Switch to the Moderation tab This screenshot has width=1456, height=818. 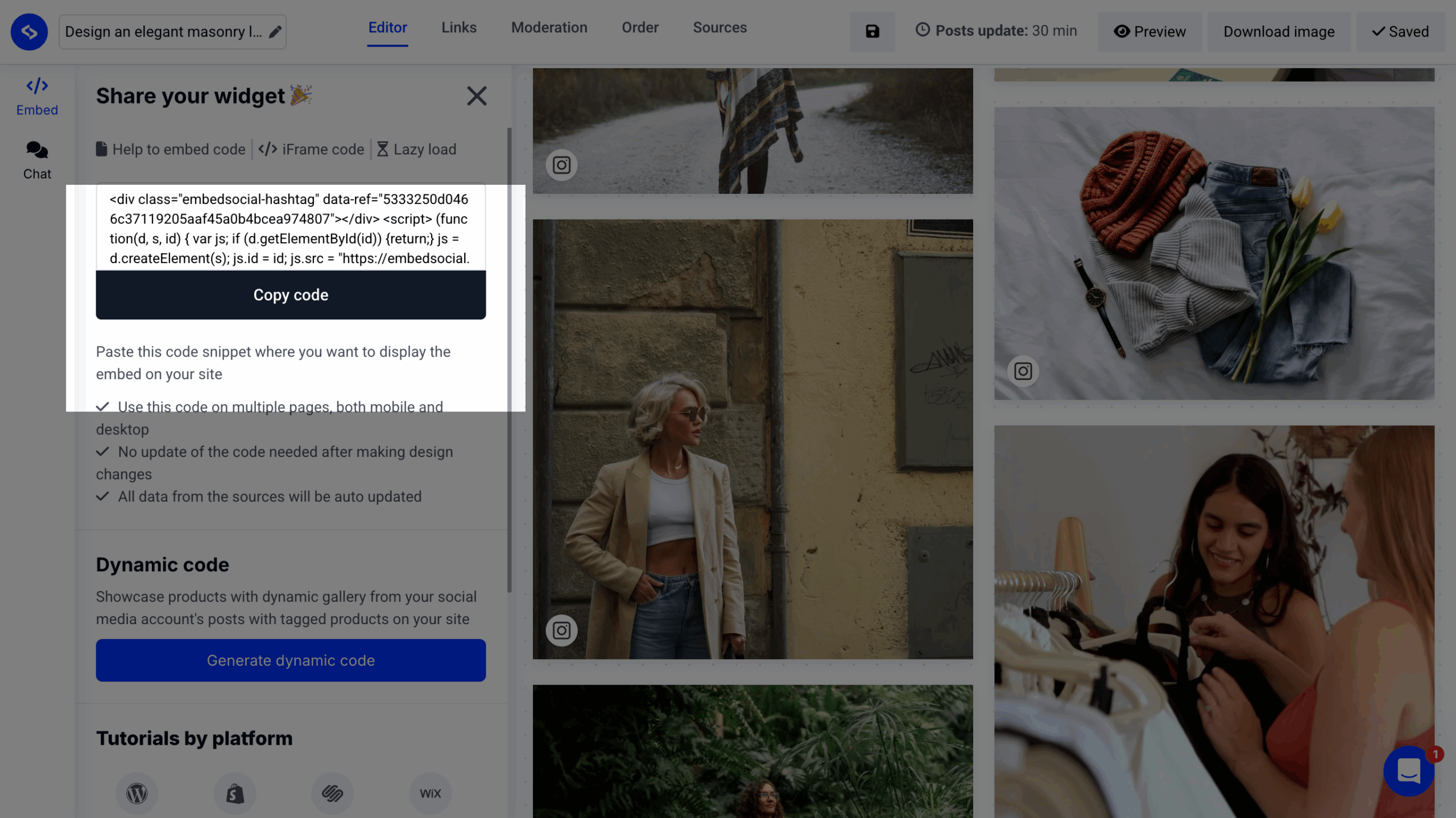click(549, 27)
